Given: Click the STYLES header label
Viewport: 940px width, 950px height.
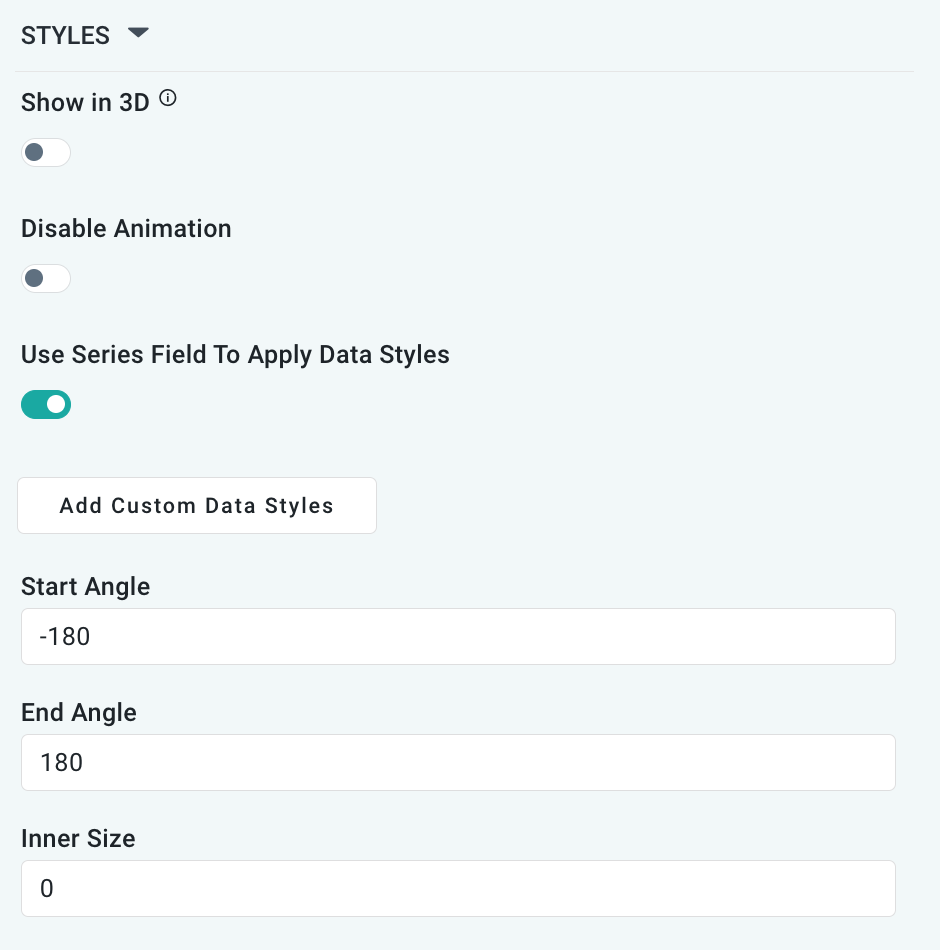Looking at the screenshot, I should tap(65, 35).
